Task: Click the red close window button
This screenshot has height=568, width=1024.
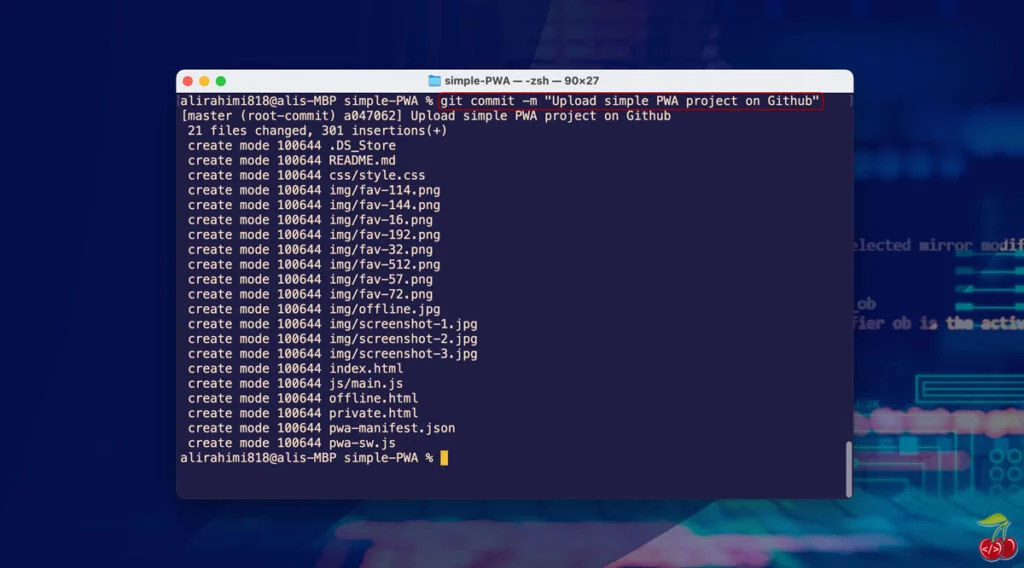Action: pyautogui.click(x=188, y=81)
